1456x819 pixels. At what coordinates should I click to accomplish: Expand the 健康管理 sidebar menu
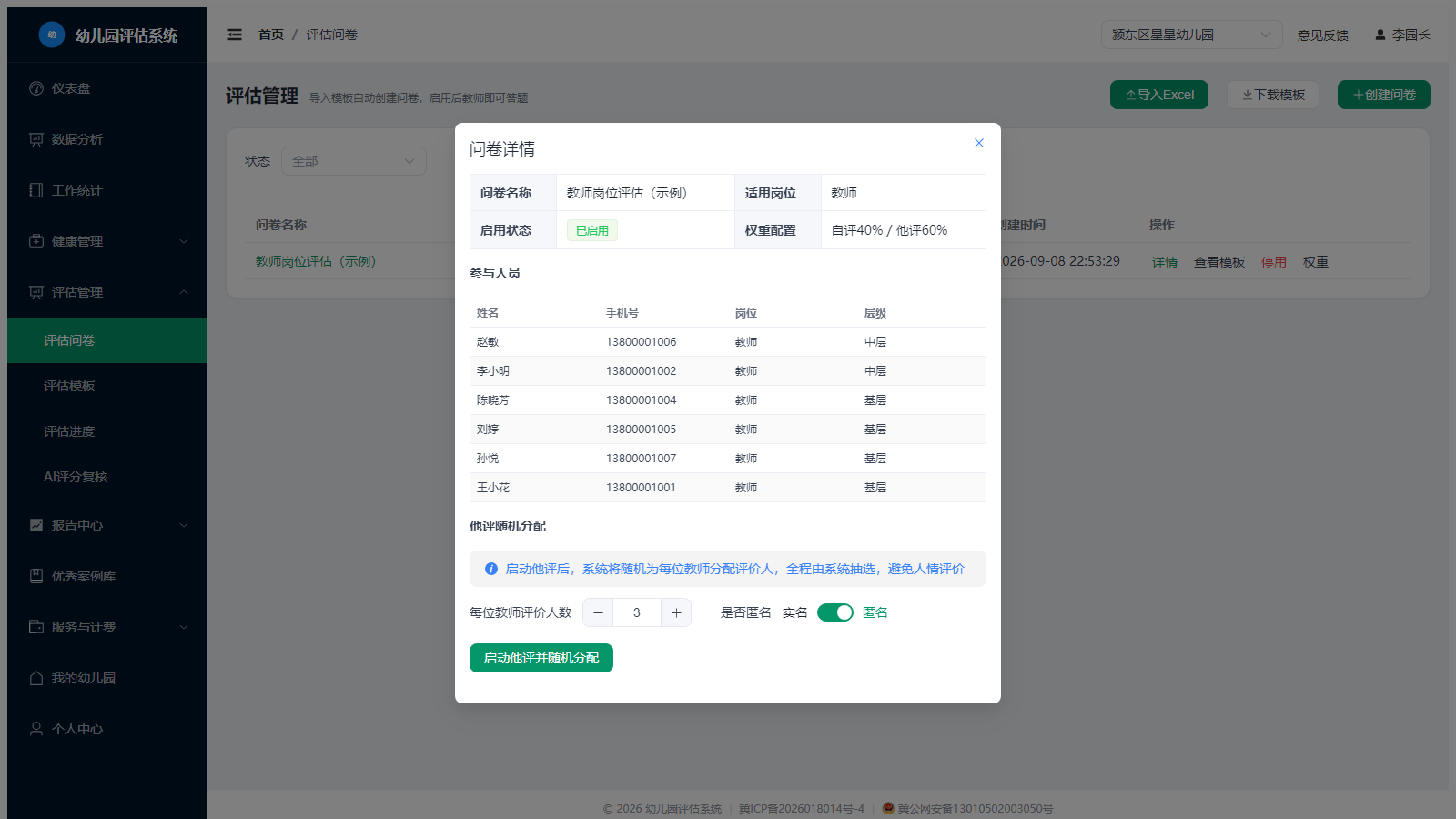tap(107, 241)
